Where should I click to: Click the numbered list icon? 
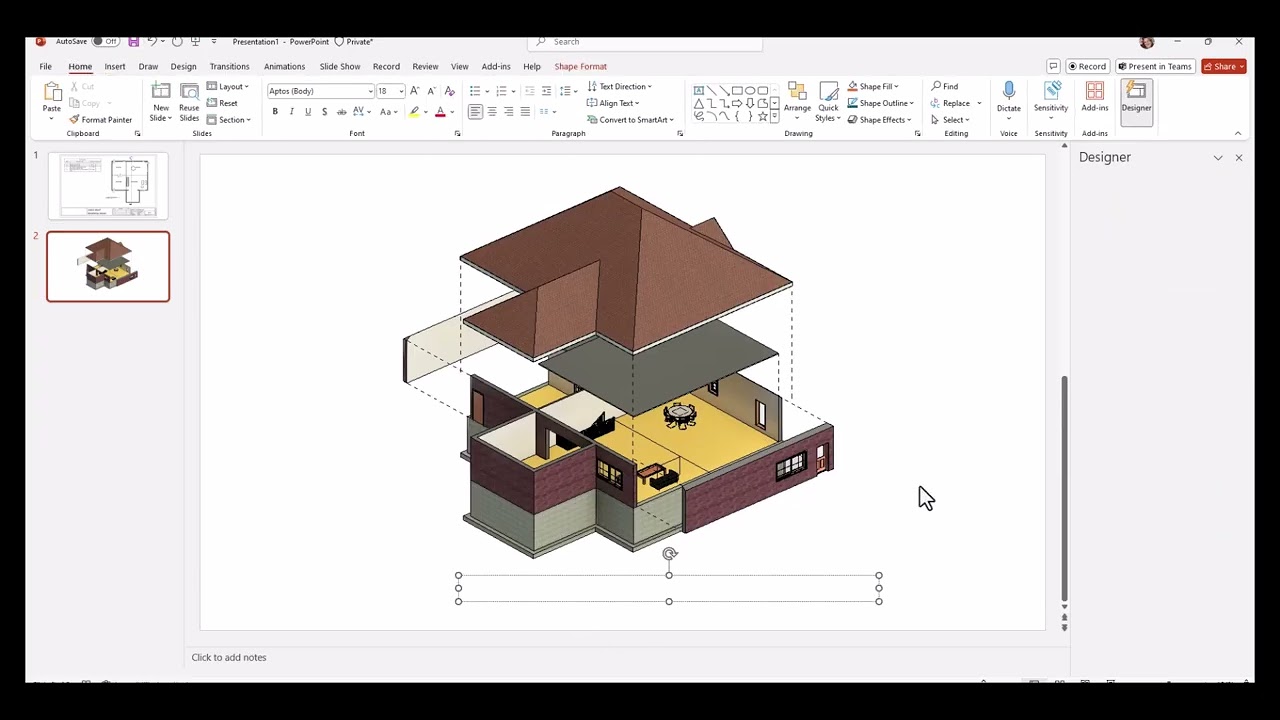(501, 91)
